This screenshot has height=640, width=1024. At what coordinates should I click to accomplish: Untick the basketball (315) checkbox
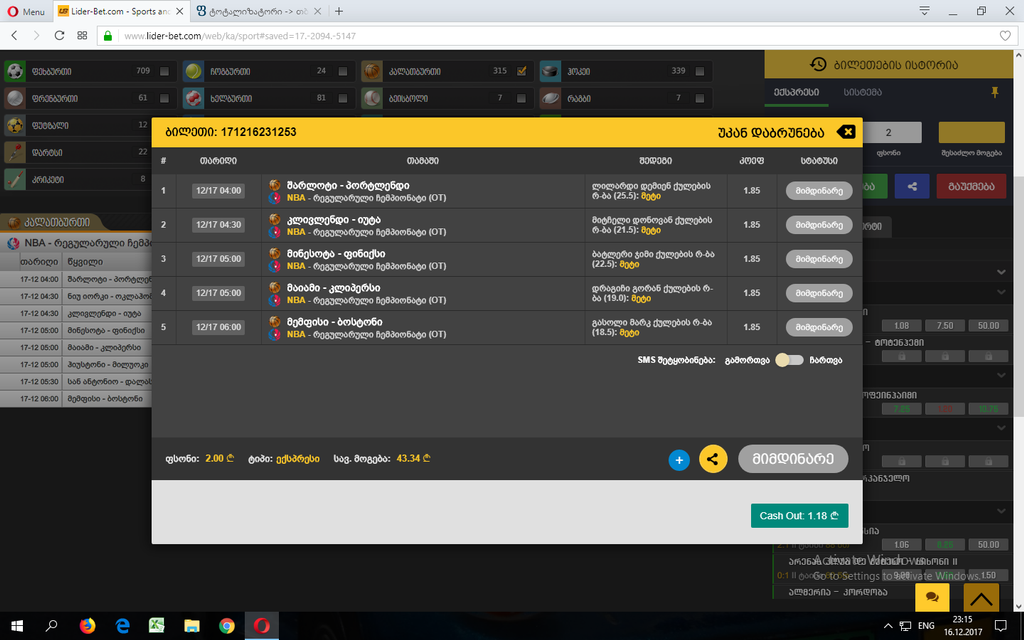(521, 71)
